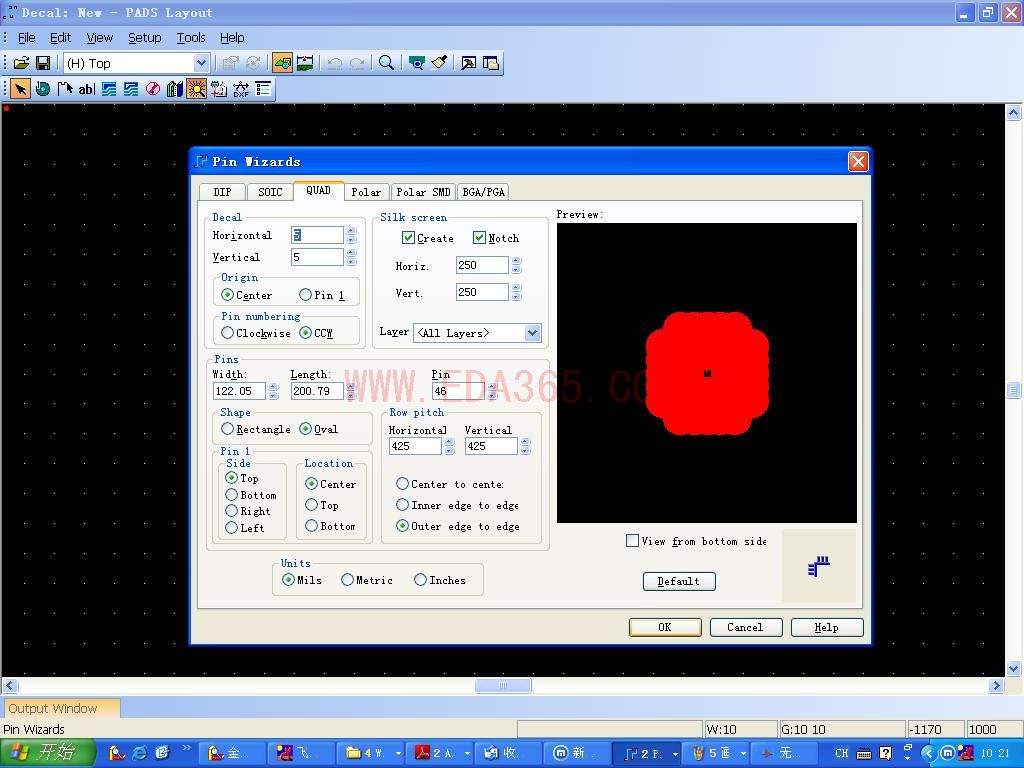Click the silk screen Vert. spinner

click(517, 292)
